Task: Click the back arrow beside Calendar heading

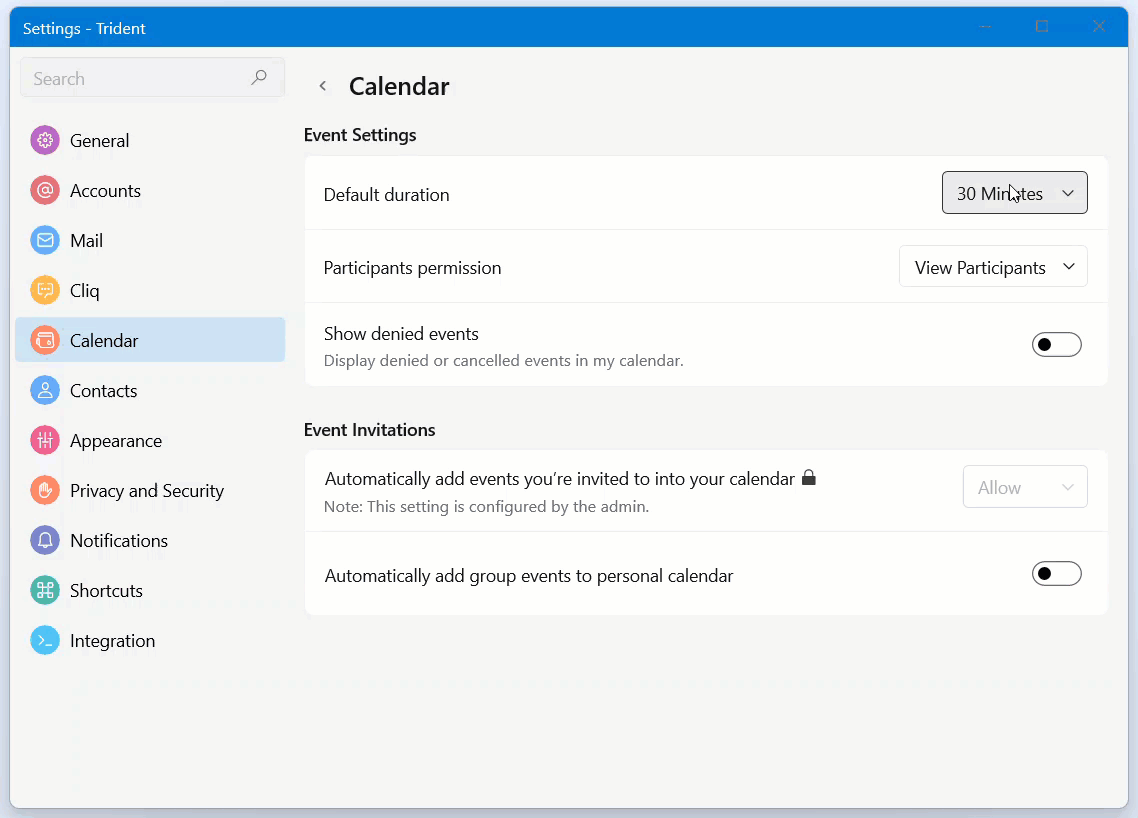Action: click(x=323, y=86)
